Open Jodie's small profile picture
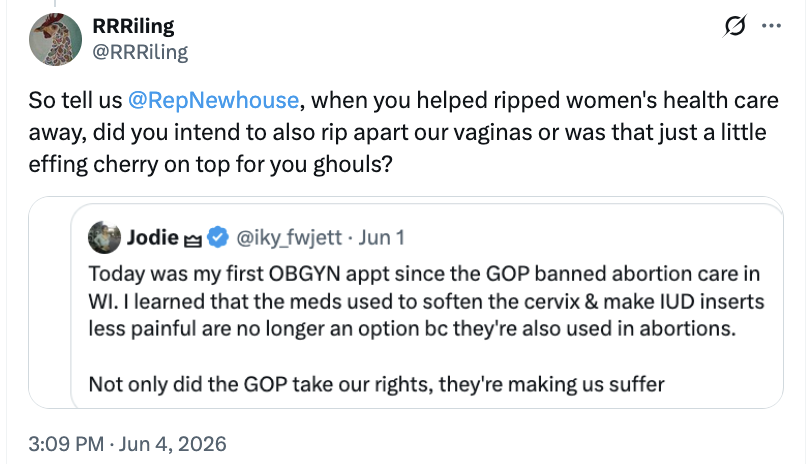This screenshot has height=464, width=808. pyautogui.click(x=104, y=238)
